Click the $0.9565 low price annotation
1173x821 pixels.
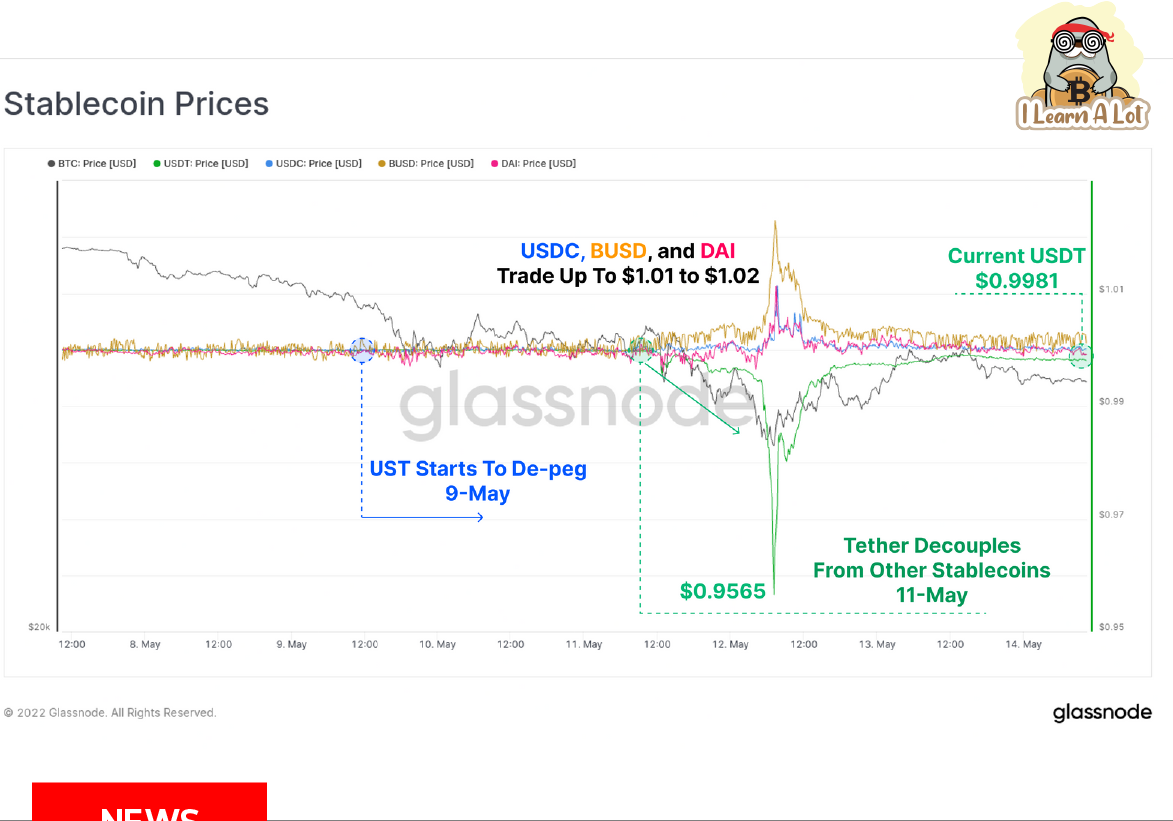click(x=722, y=591)
